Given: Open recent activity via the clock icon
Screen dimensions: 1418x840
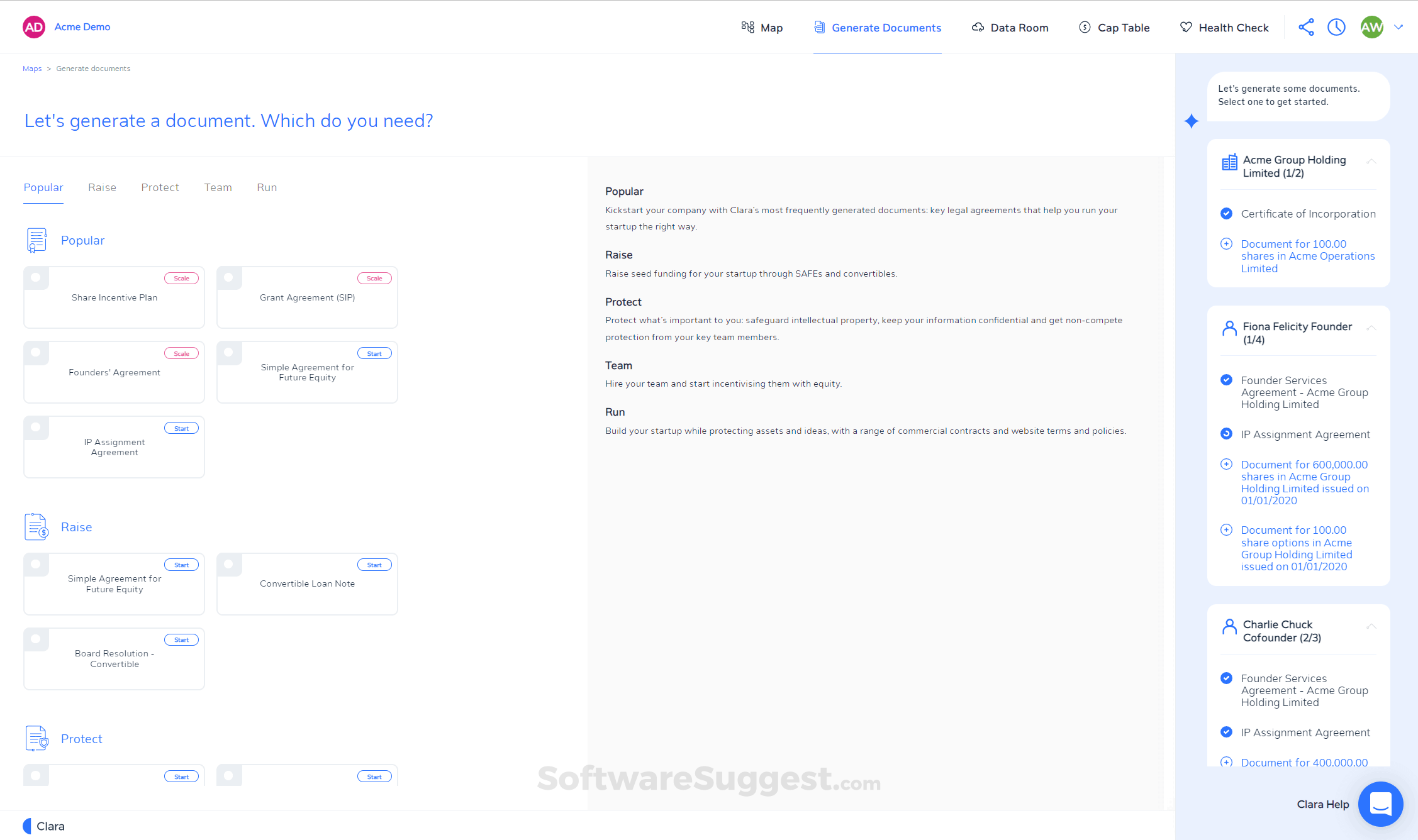Looking at the screenshot, I should pyautogui.click(x=1336, y=27).
